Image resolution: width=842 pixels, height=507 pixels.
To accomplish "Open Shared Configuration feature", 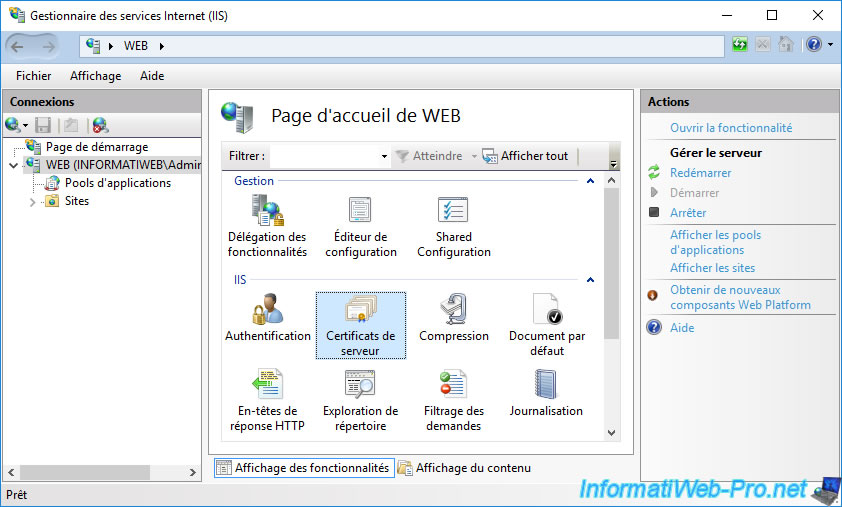I will [x=454, y=226].
